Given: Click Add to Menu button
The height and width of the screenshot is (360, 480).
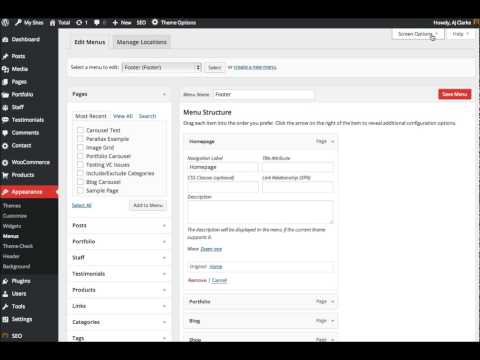Looking at the screenshot, I should (148, 205).
